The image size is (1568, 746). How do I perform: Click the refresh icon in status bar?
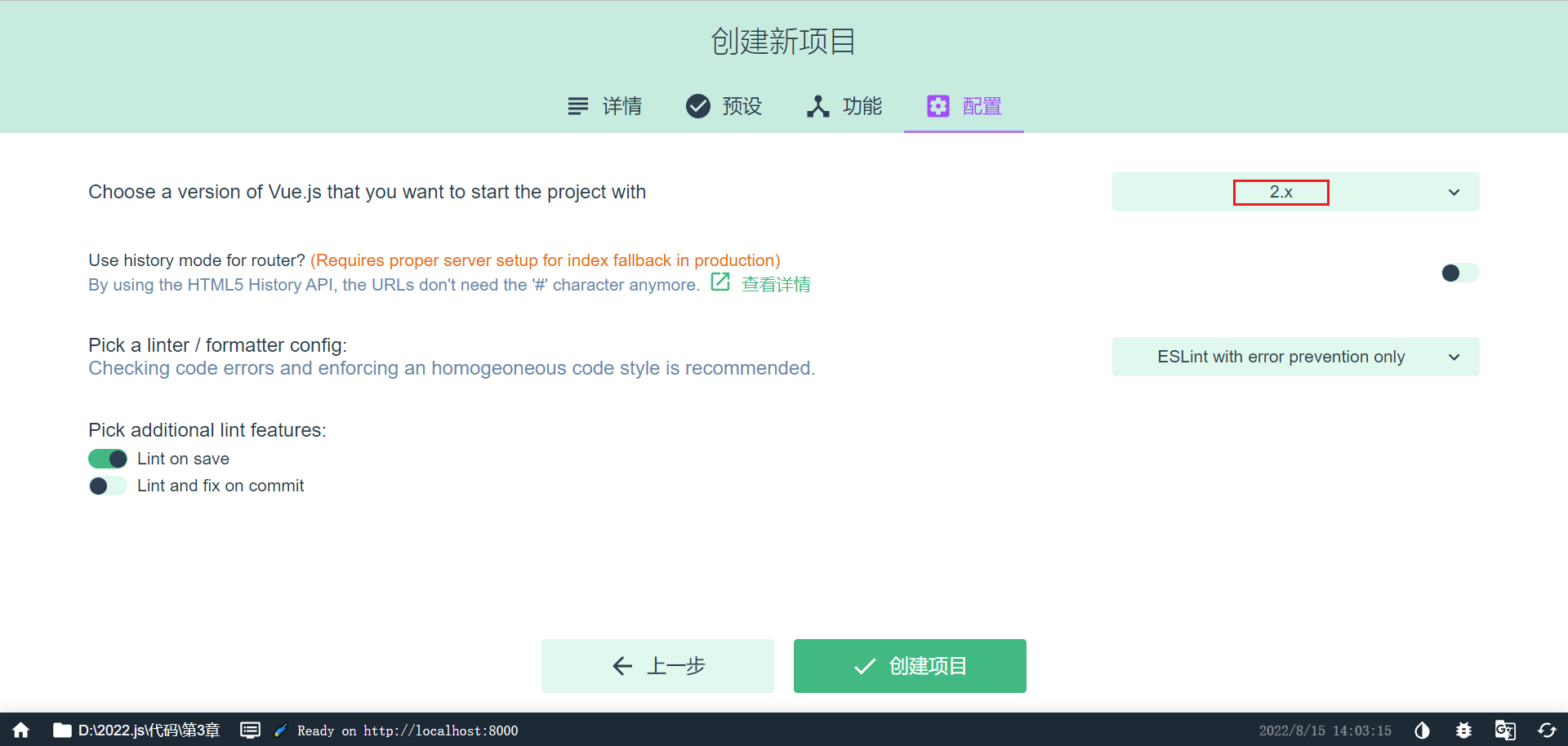pyautogui.click(x=1547, y=730)
